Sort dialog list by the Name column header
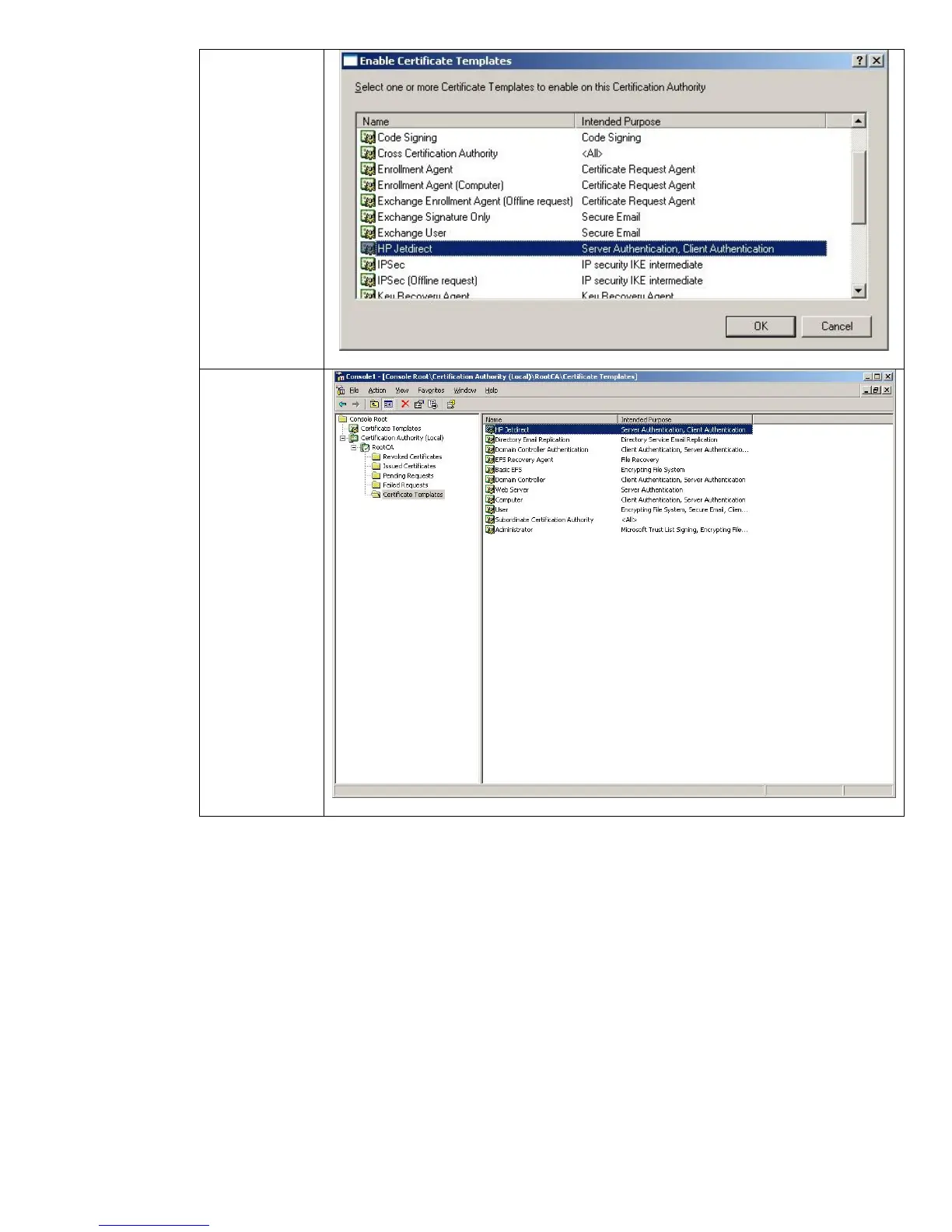Viewport: 952px width, 1232px height. coord(466,121)
